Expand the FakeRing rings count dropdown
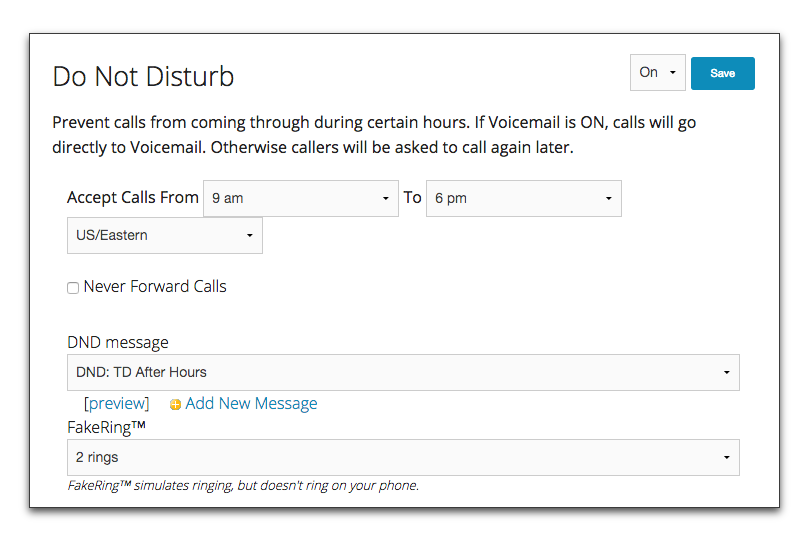The height and width of the screenshot is (540, 809). click(403, 457)
